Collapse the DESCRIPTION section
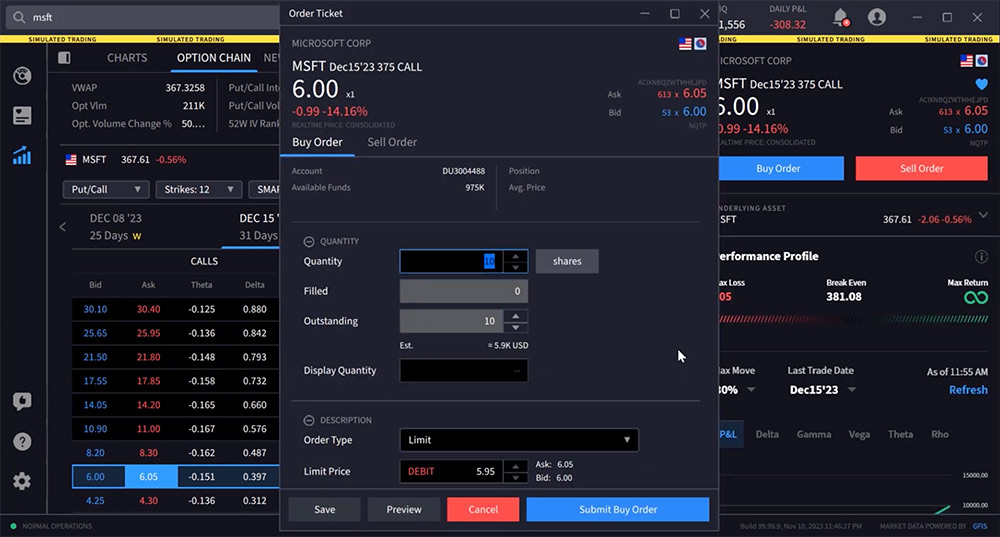Viewport: 1000px width, 537px height. [x=309, y=420]
